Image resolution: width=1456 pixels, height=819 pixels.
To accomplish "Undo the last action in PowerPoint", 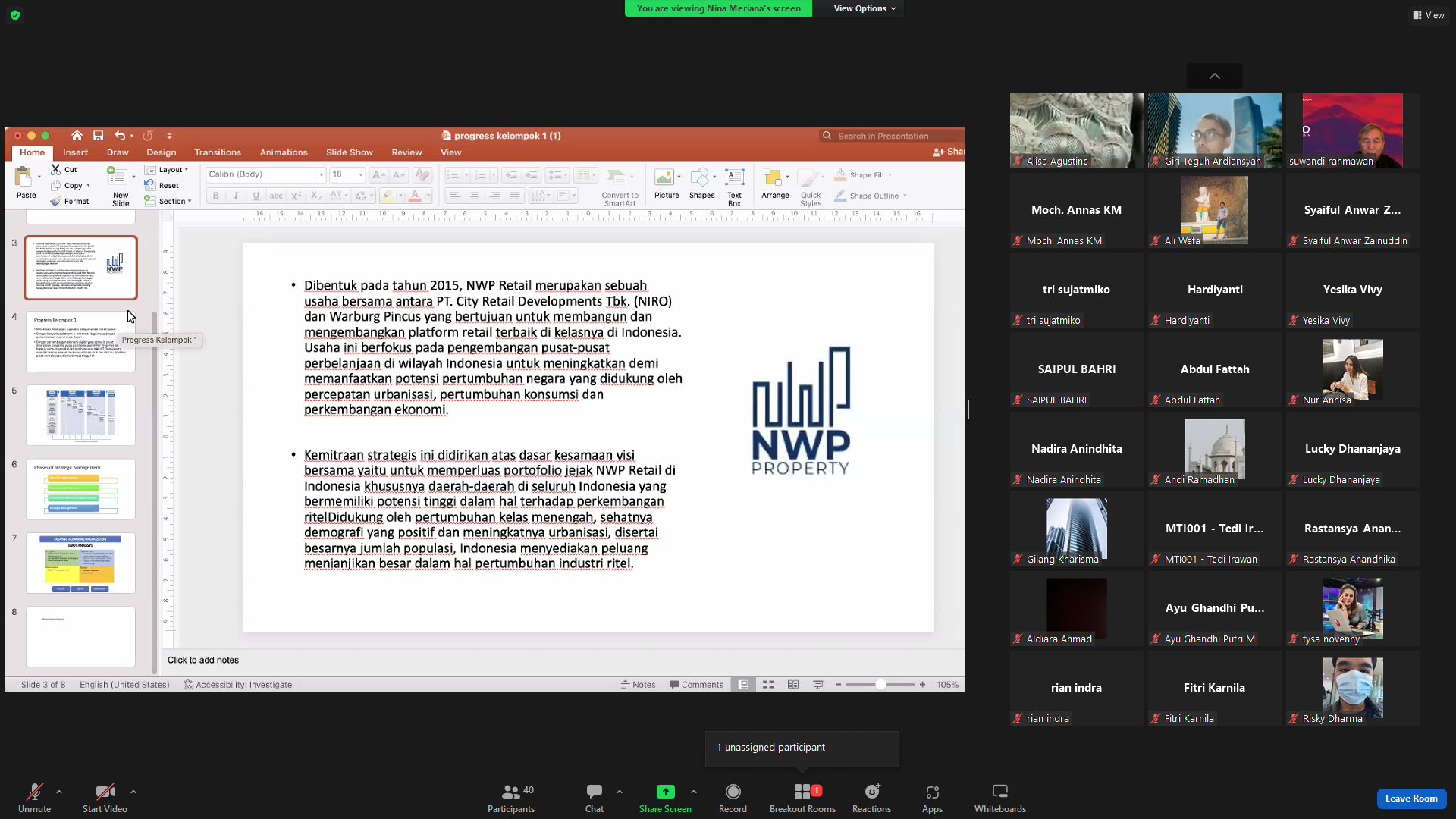I will point(120,136).
